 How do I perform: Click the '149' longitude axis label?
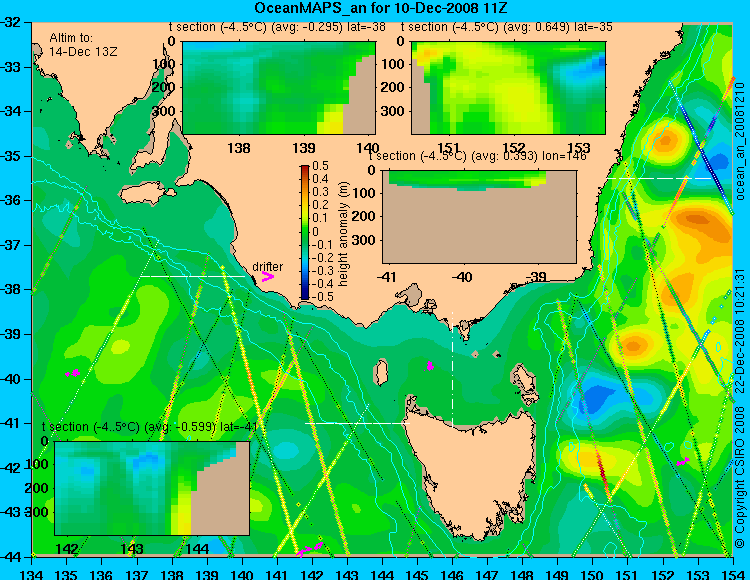557,574
